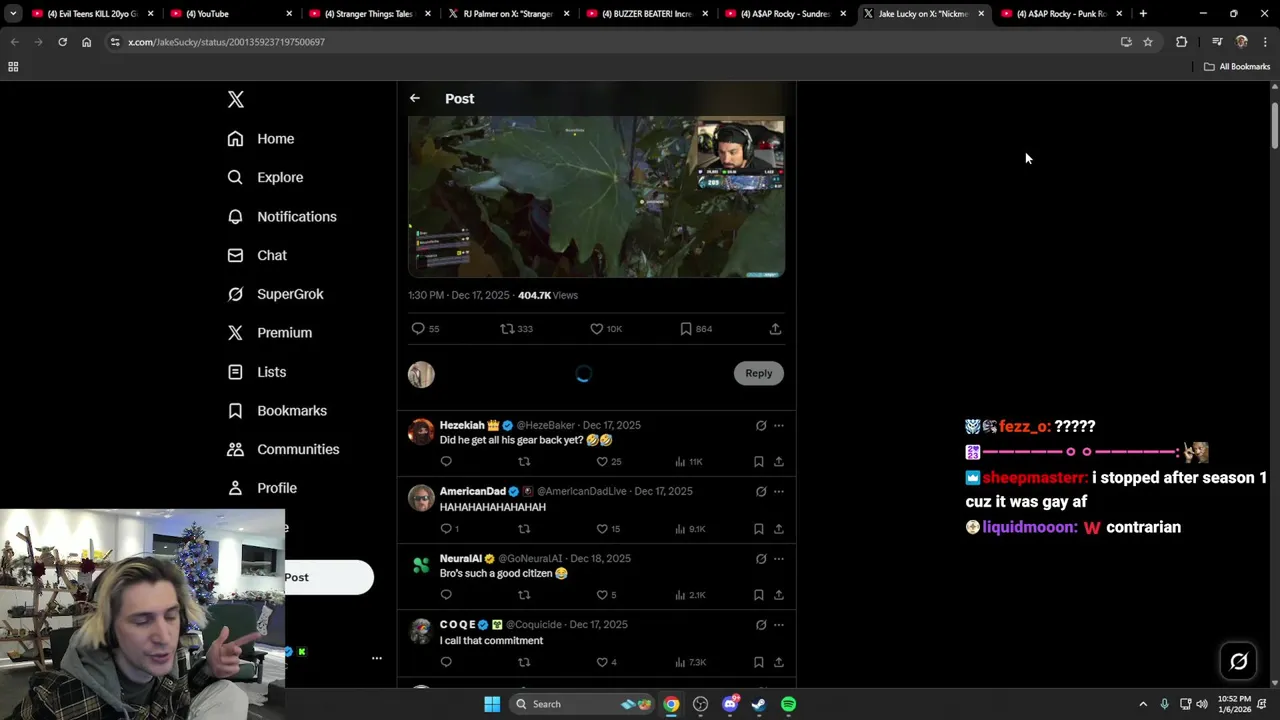Open more options on C O Q E's reply

779,624
